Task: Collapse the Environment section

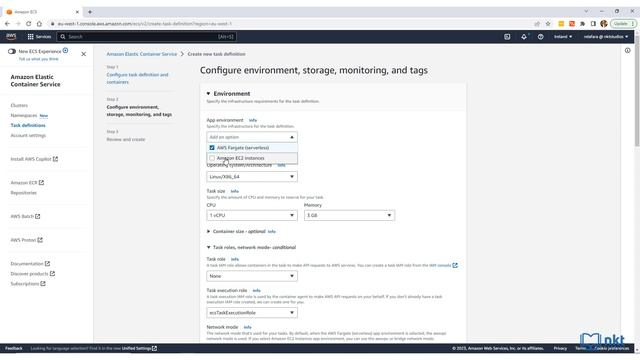Action: point(208,94)
